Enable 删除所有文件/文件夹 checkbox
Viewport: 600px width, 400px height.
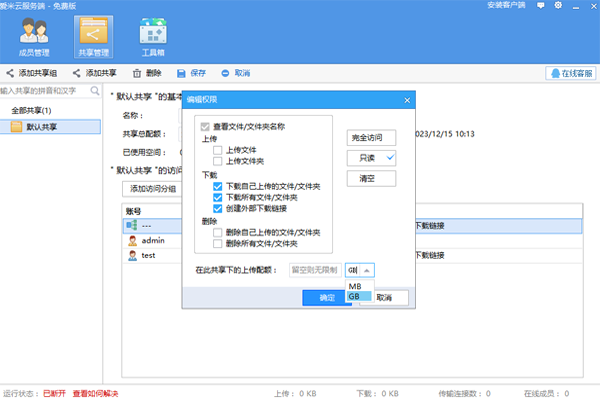(217, 243)
